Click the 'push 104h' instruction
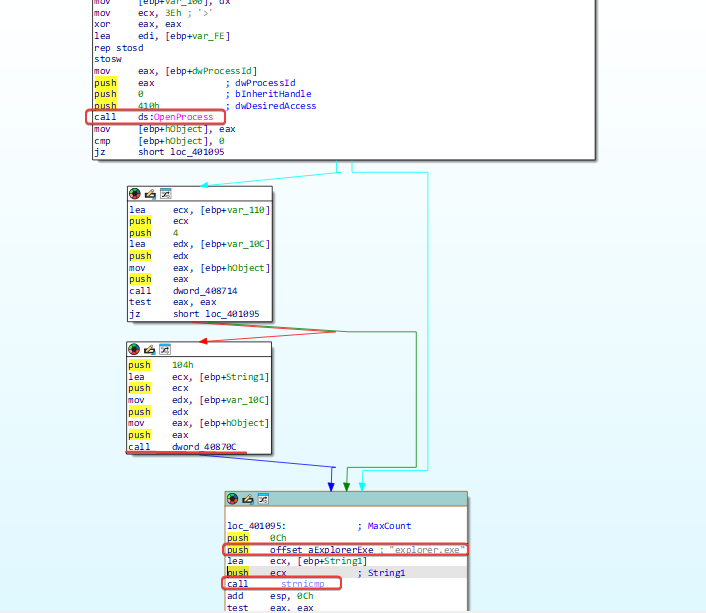Viewport: 706px width, 613px height. [x=161, y=365]
